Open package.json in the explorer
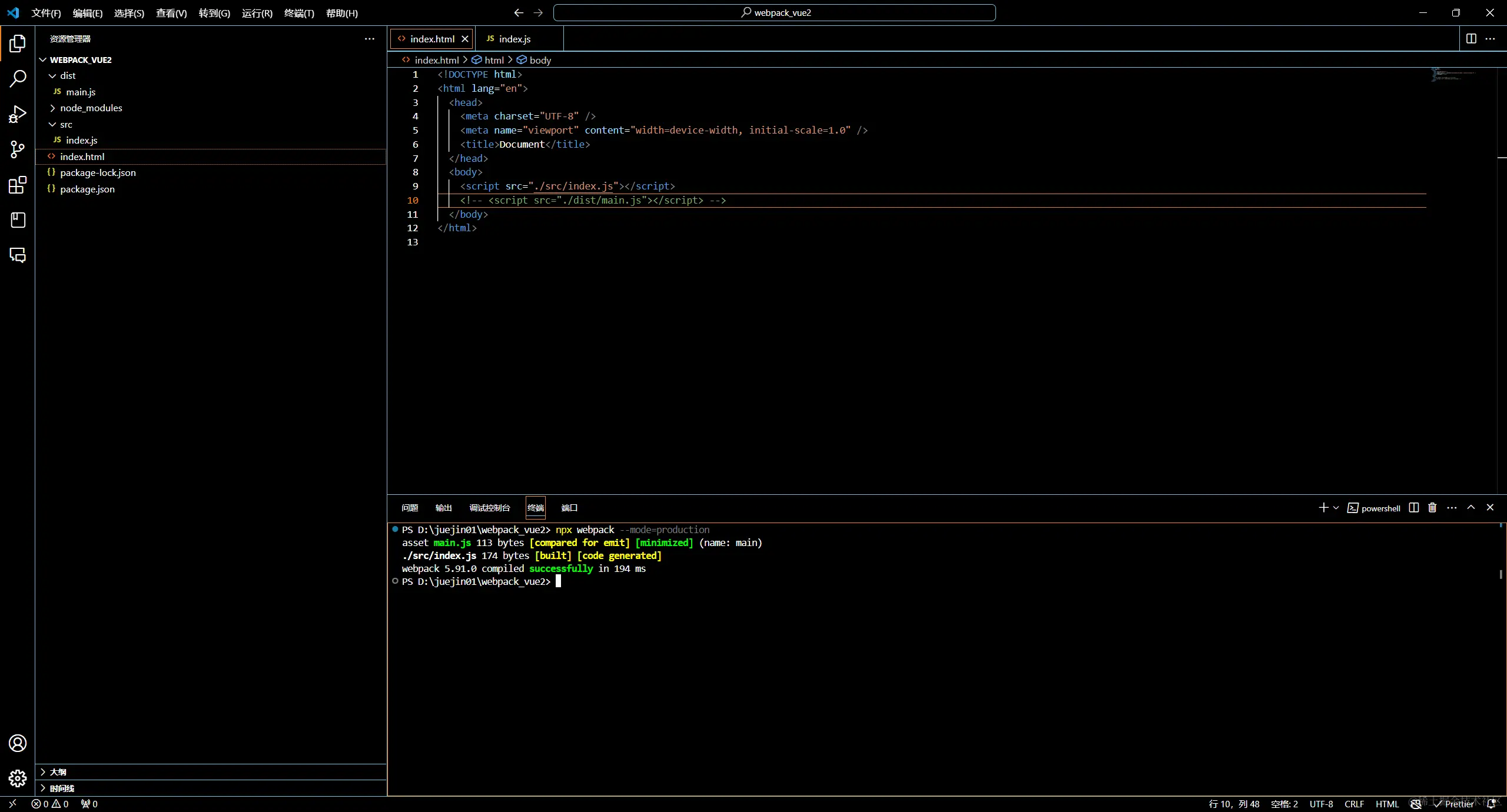Screen dimensions: 1507x812 tap(87, 189)
